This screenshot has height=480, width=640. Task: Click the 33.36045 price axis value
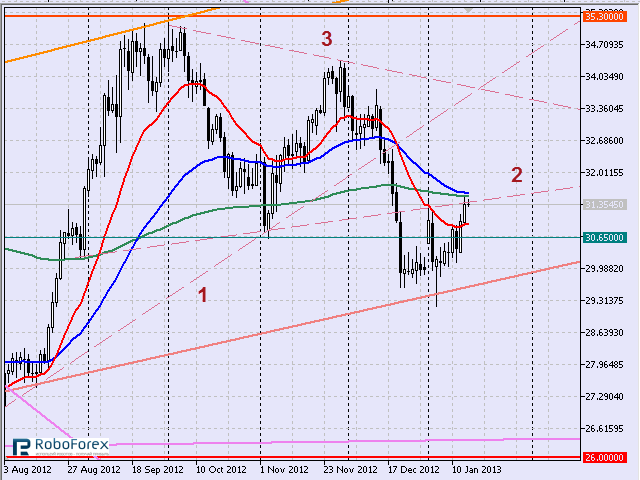click(604, 109)
